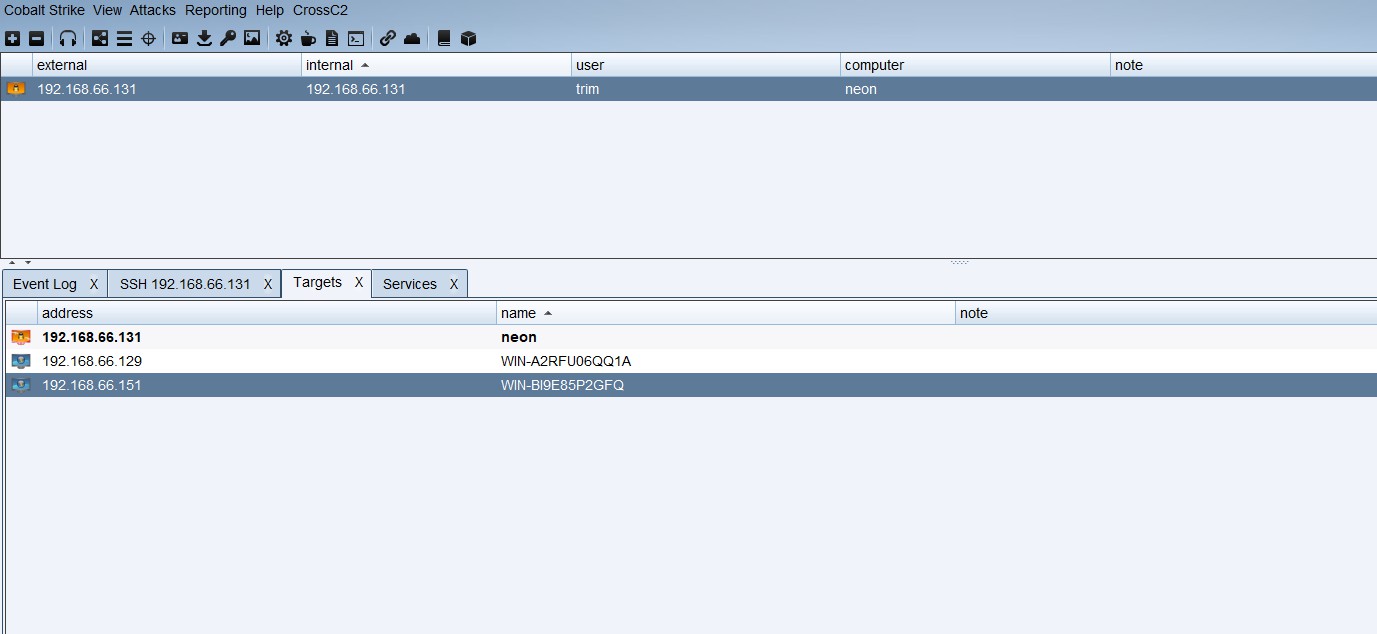This screenshot has width=1377, height=634.
Task: Disconnect using the minus toolbar icon
Action: tap(38, 38)
